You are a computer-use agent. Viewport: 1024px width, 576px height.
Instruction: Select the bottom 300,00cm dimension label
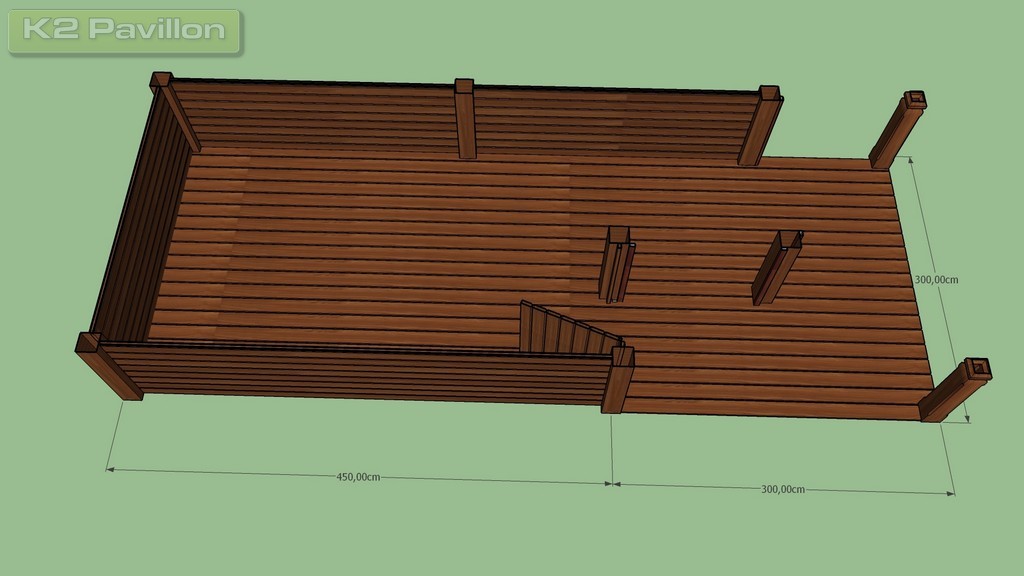click(782, 489)
